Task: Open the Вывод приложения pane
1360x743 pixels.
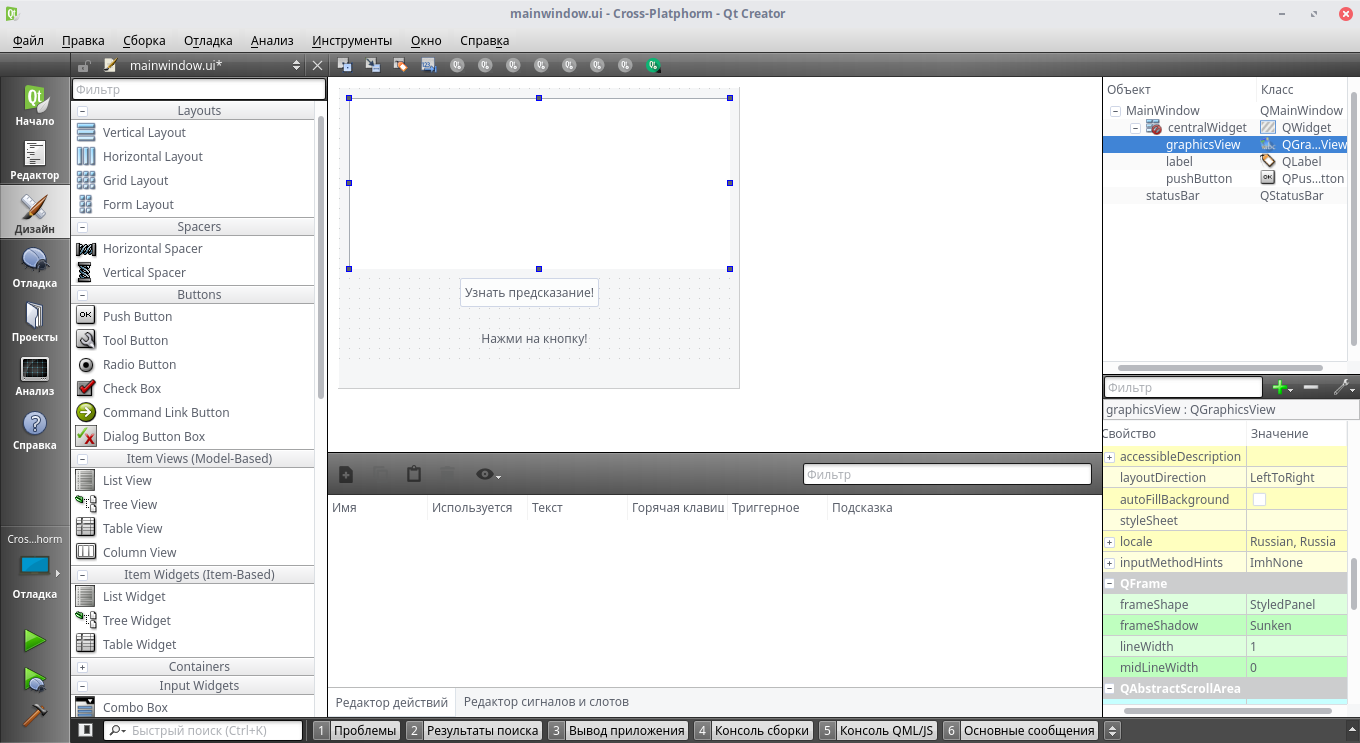Action: pyautogui.click(x=618, y=731)
